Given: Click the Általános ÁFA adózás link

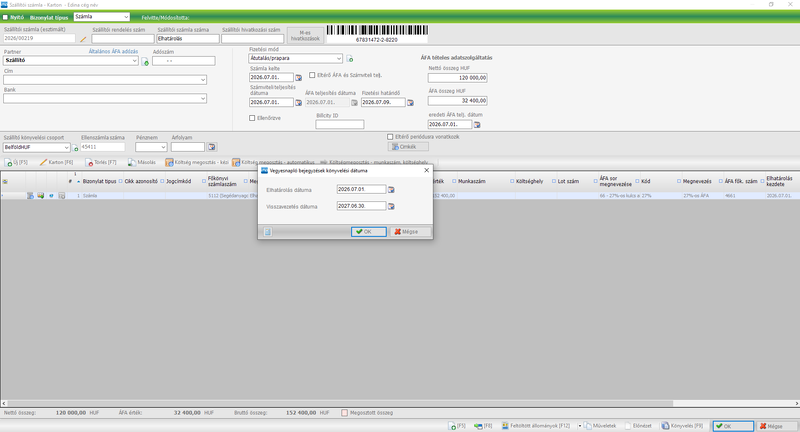Looking at the screenshot, I should click(113, 52).
